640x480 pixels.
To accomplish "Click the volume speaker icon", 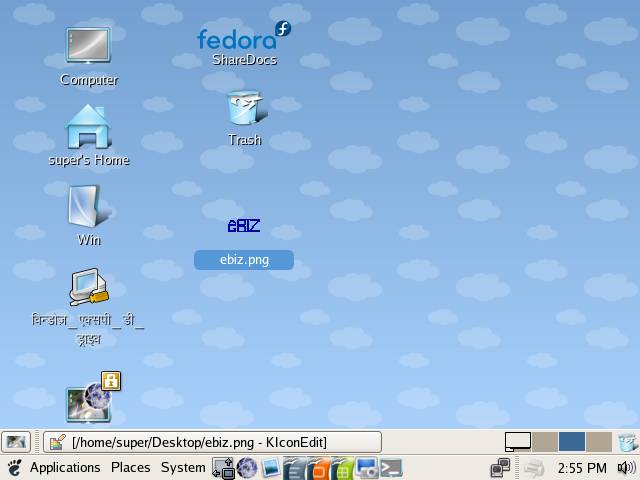I will pos(627,468).
